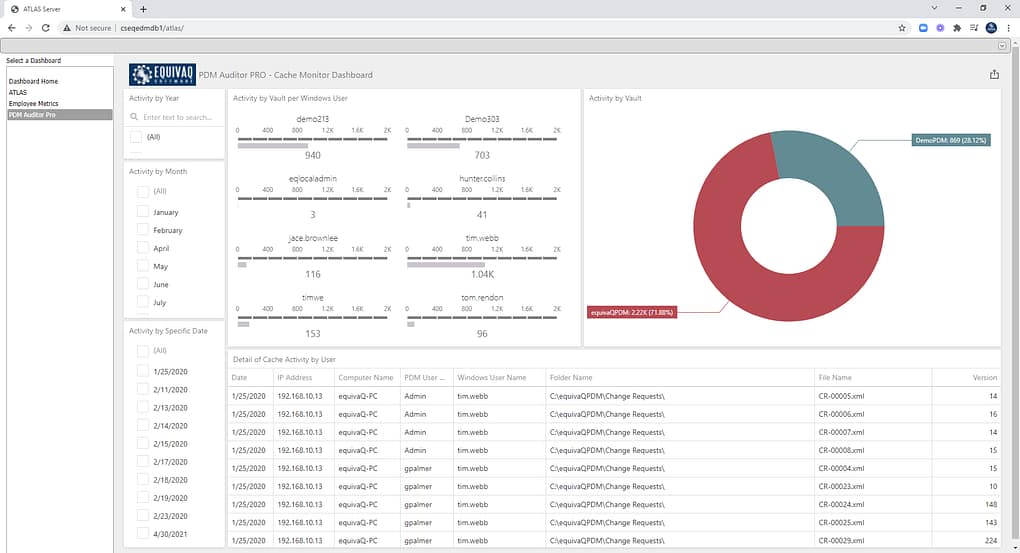Sort table by Windows User Name column
This screenshot has height=553, width=1020.
(491, 377)
